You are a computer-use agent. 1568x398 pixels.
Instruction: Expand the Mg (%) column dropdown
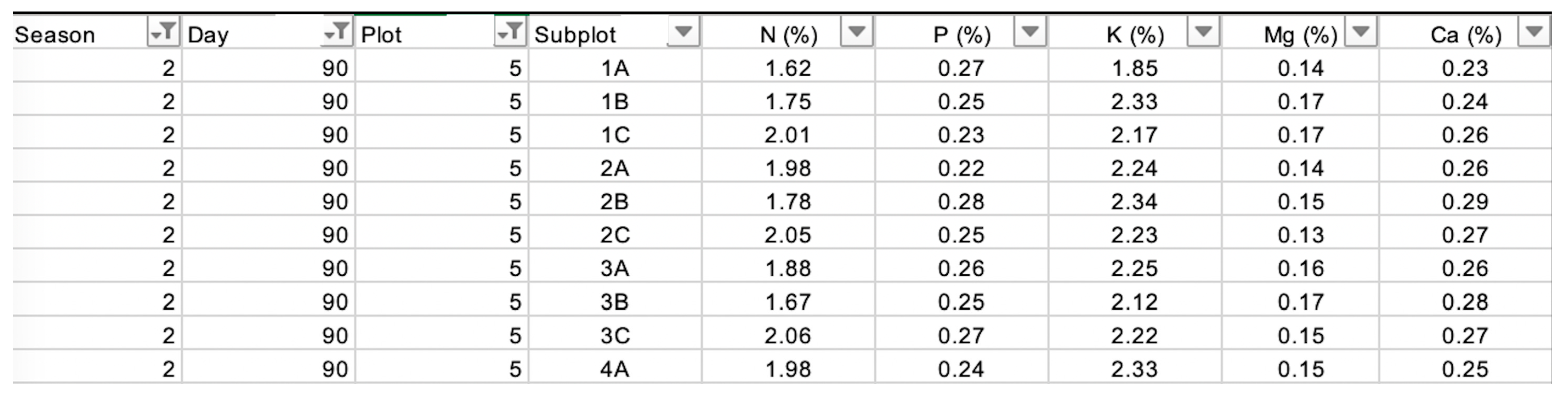click(x=1360, y=32)
